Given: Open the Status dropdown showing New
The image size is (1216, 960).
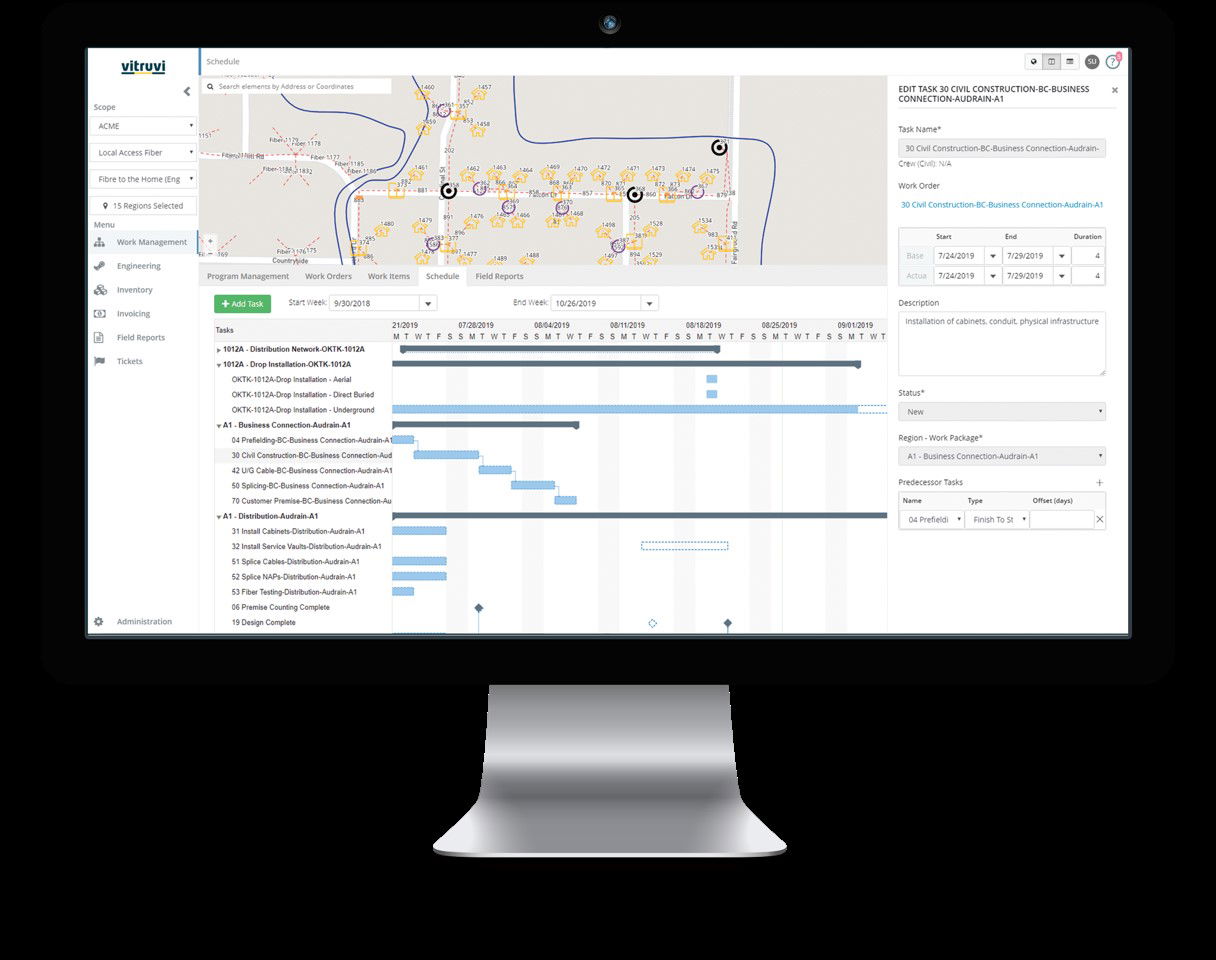Looking at the screenshot, I should [1000, 411].
